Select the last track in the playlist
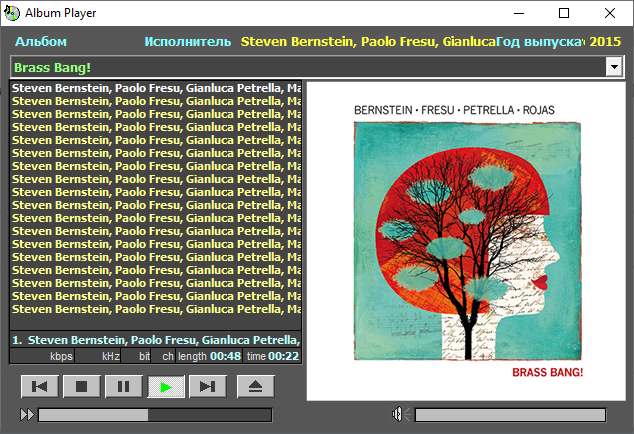The width and height of the screenshot is (634, 434). [156, 309]
